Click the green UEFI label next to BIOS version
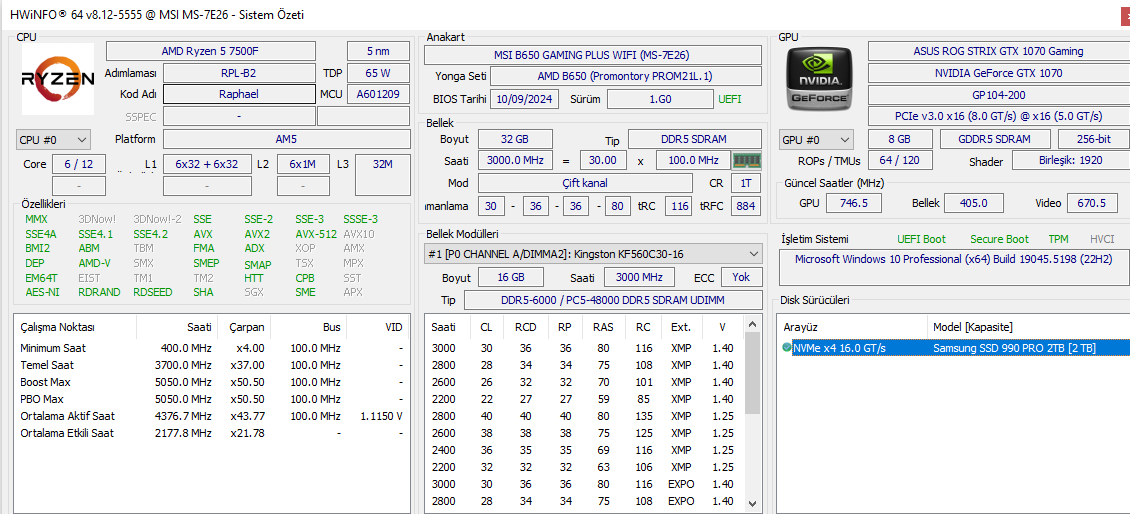Image resolution: width=1130 pixels, height=514 pixels. coord(729,99)
